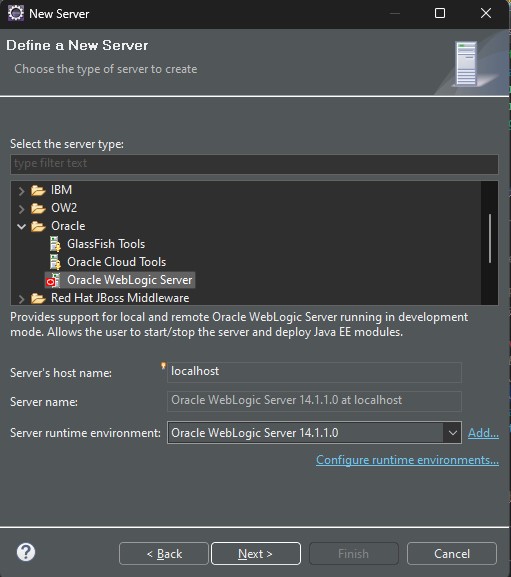The height and width of the screenshot is (577, 511).
Task: Expand the Red Hat JBoss Middleware node
Action: 21,299
